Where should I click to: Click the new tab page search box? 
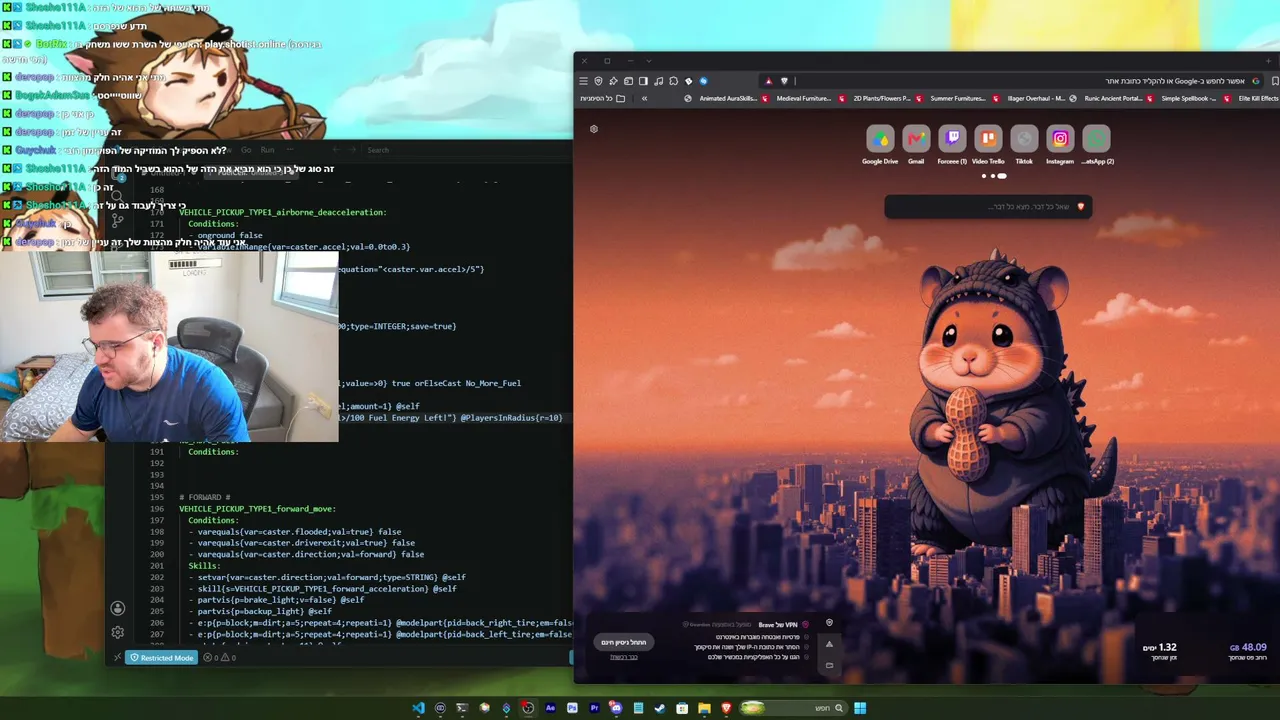click(988, 207)
